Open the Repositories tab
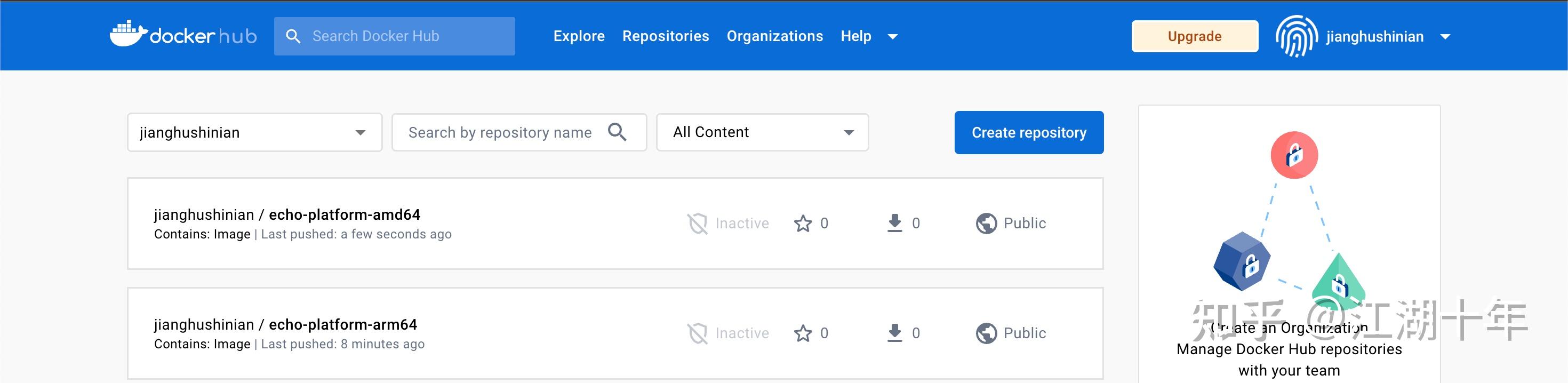1568x383 pixels. click(665, 36)
